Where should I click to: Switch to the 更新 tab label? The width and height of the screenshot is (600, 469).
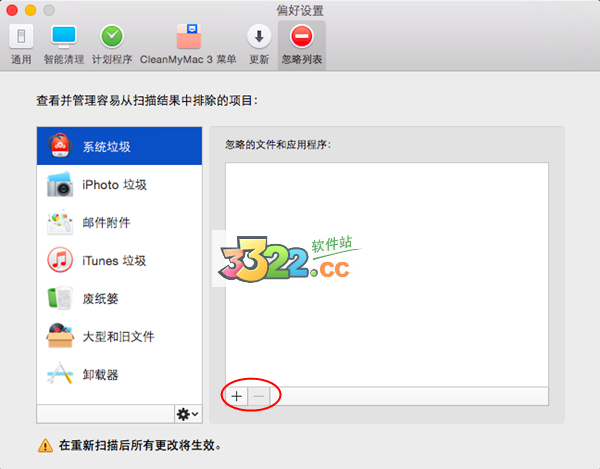point(259,59)
